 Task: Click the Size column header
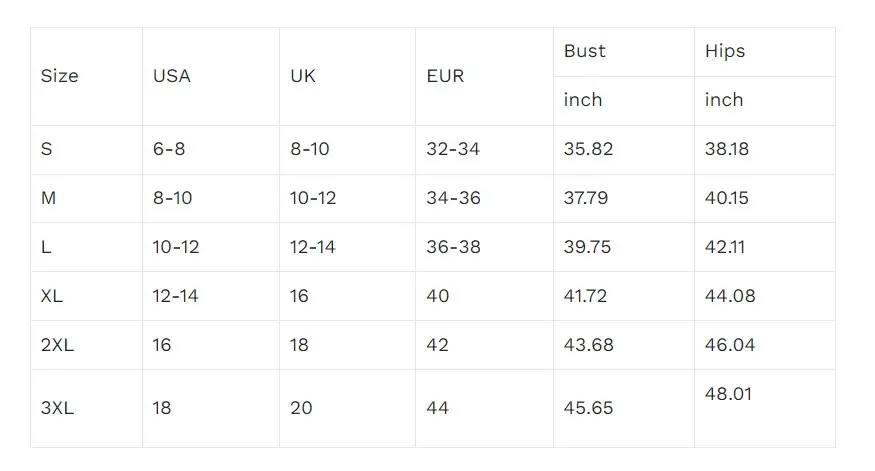click(60, 76)
